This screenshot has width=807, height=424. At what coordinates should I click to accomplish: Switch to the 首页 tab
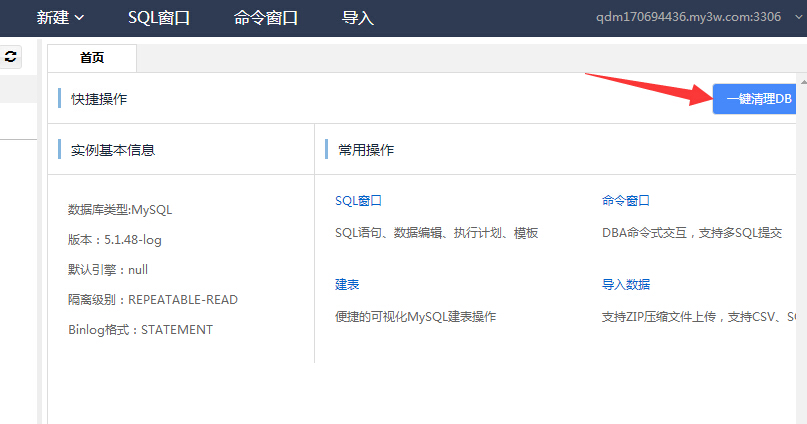tap(92, 58)
